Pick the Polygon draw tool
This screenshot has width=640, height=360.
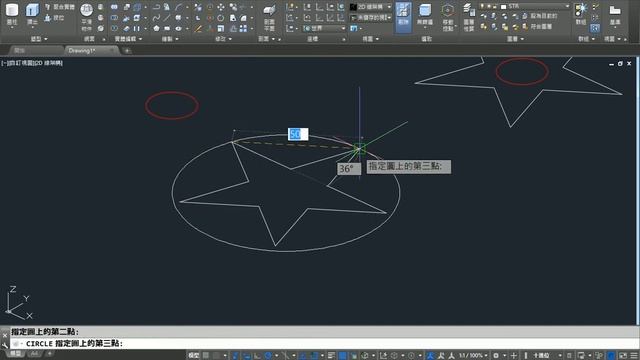pyautogui.click(x=156, y=29)
